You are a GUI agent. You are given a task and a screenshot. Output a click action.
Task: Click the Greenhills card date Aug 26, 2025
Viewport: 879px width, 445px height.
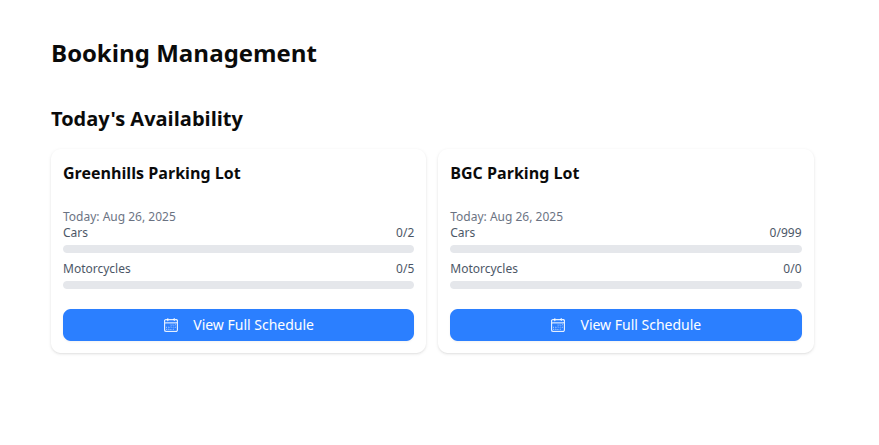(119, 216)
